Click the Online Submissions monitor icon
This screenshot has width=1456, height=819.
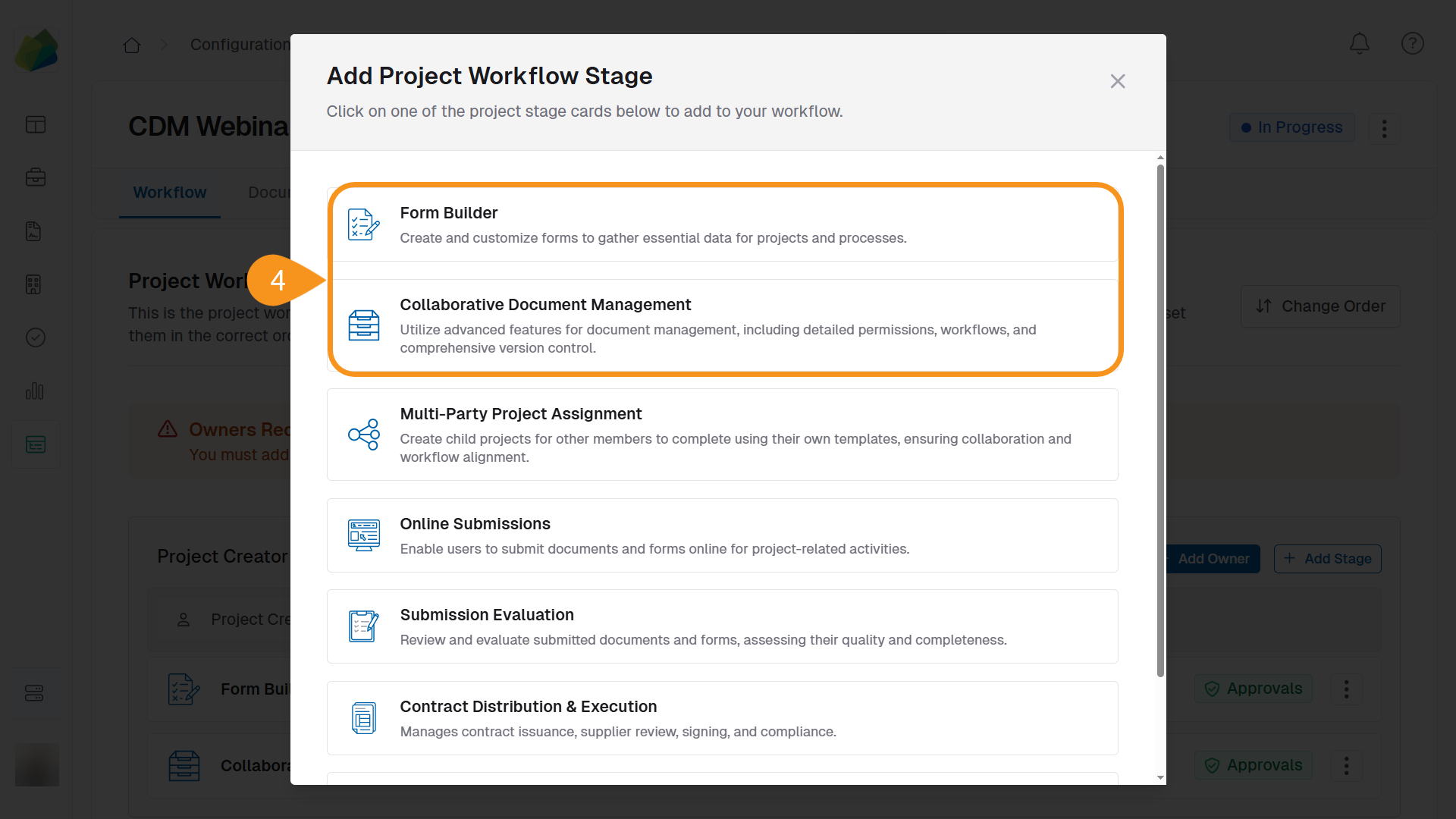[363, 535]
